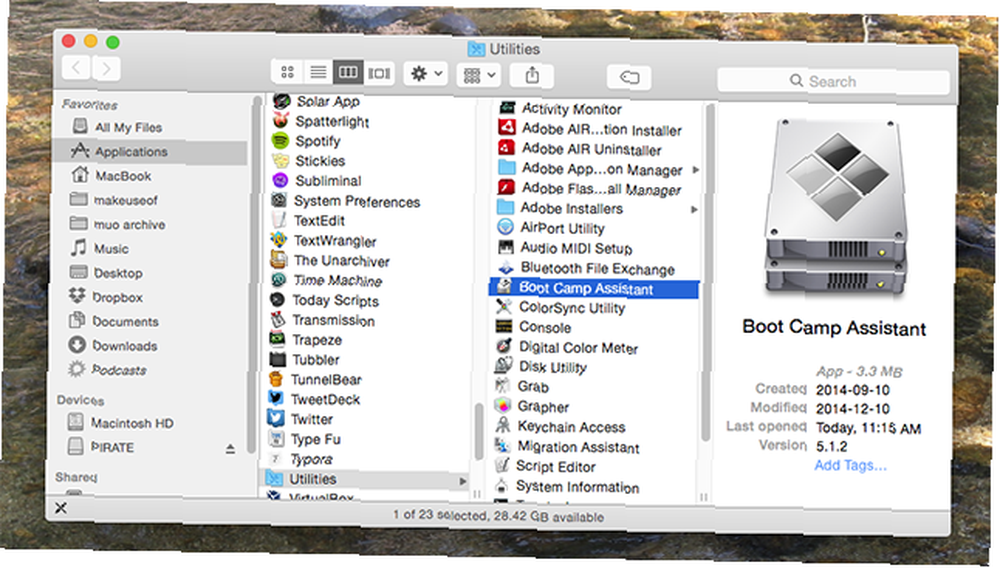Open the muo archive sidebar folder
The width and height of the screenshot is (1000, 568).
pyautogui.click(x=129, y=224)
